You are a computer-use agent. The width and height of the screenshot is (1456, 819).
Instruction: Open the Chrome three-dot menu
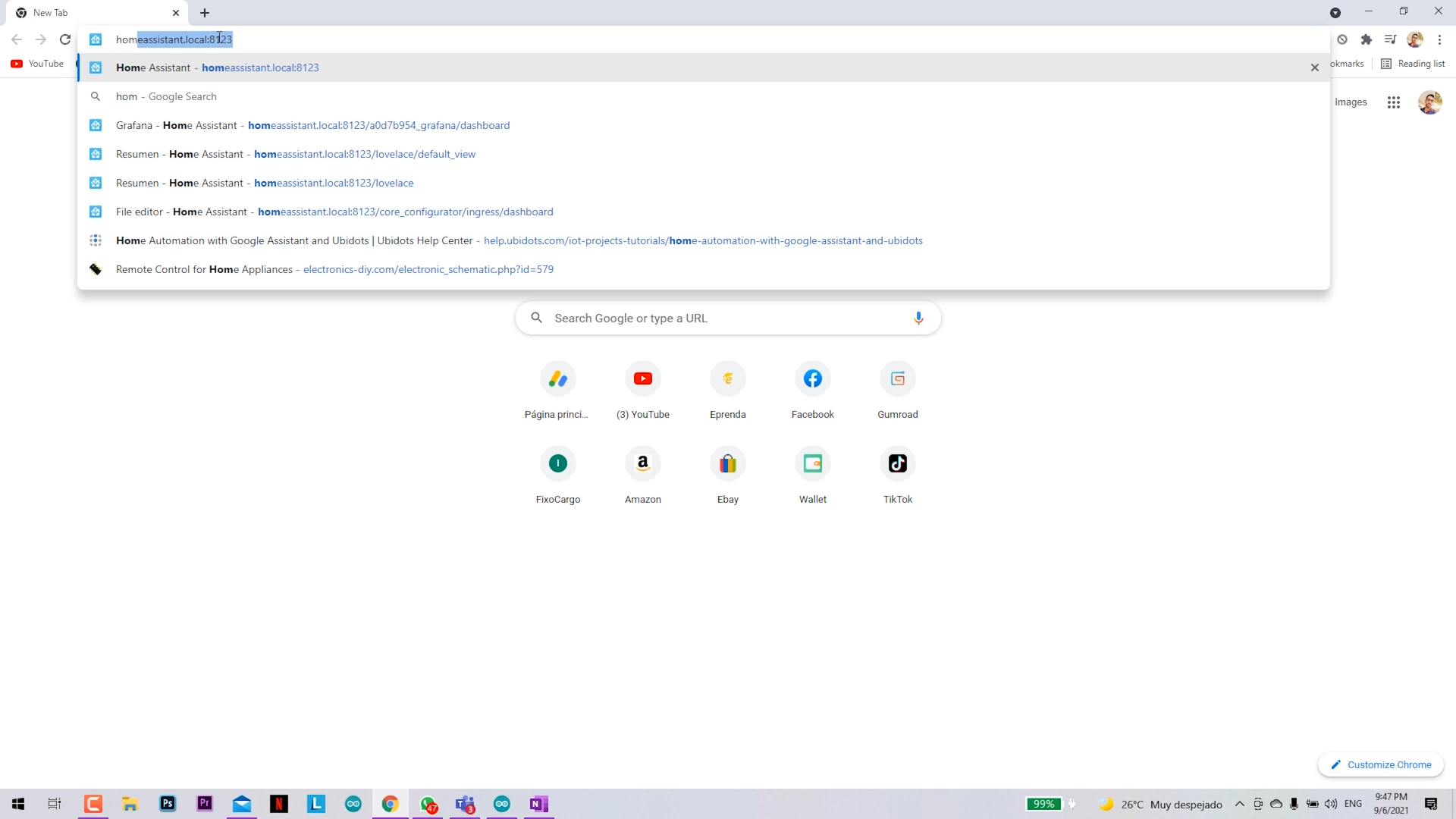[x=1439, y=39]
